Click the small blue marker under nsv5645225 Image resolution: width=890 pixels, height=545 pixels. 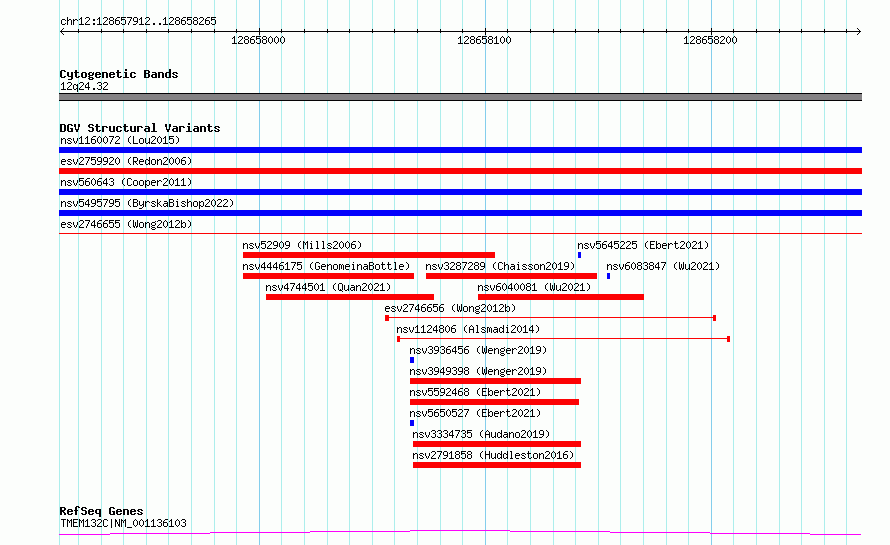580,255
